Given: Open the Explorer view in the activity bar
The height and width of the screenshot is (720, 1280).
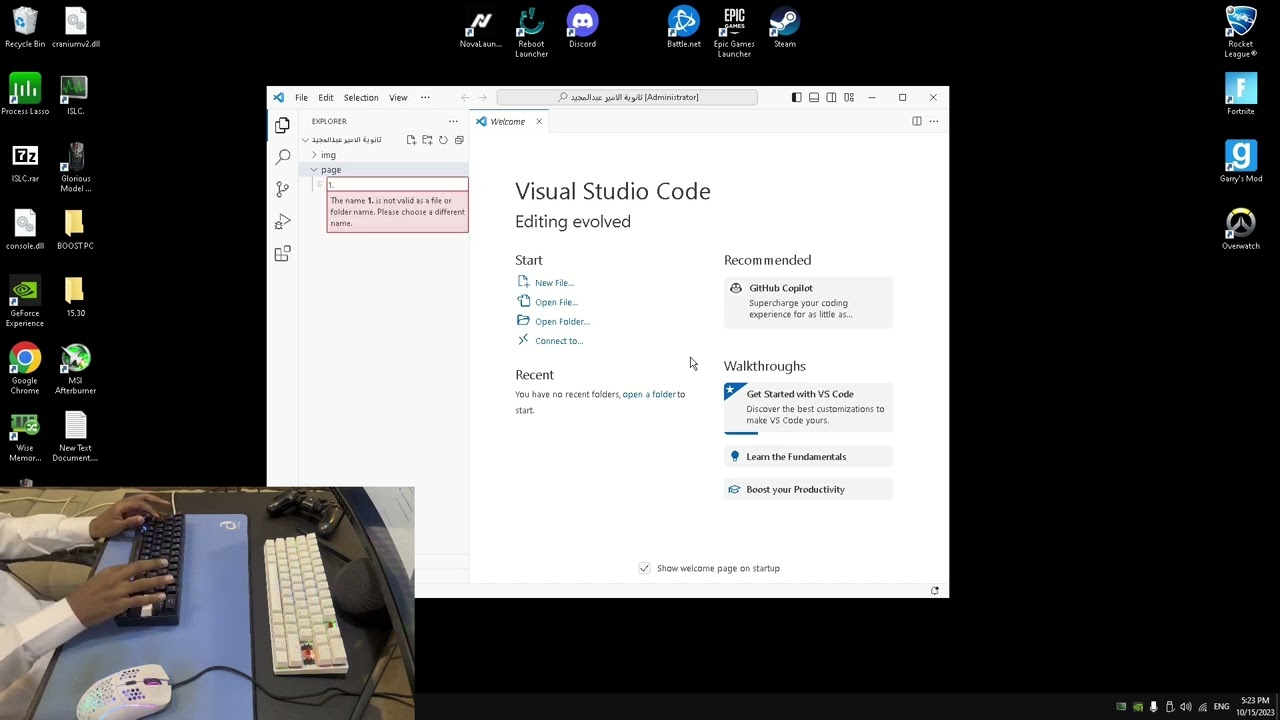Looking at the screenshot, I should coord(282,125).
